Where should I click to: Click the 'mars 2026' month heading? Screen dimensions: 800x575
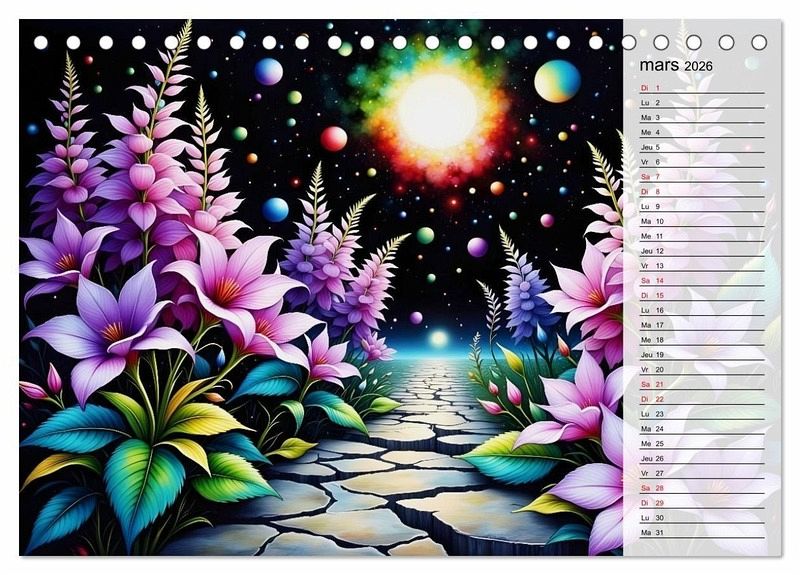pos(676,66)
